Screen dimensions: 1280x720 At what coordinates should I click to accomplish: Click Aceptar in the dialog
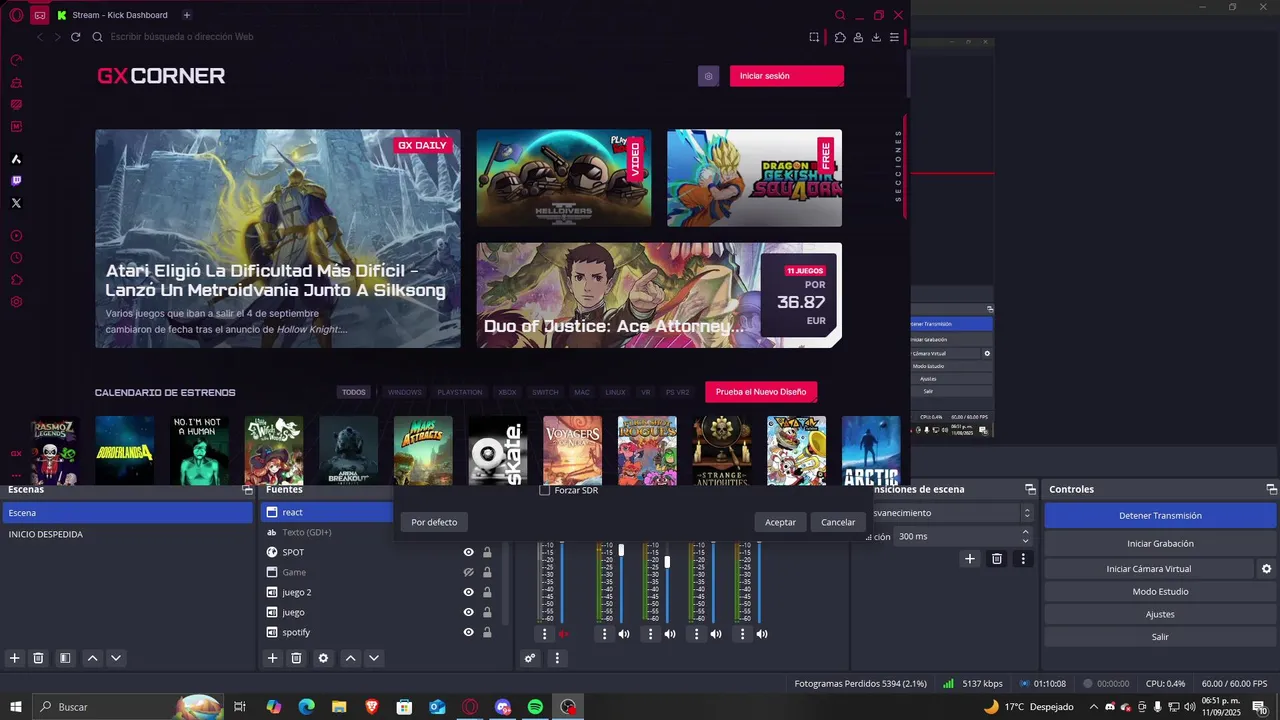click(x=781, y=522)
